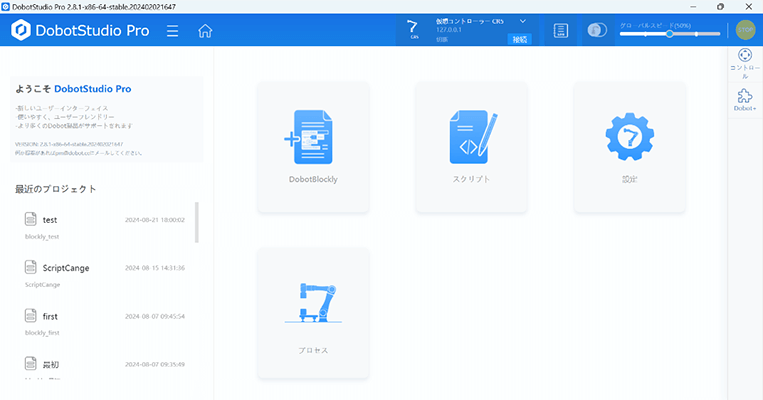Click the CR5 robot model icon
Image resolution: width=763 pixels, height=400 pixels.
[x=414, y=29]
